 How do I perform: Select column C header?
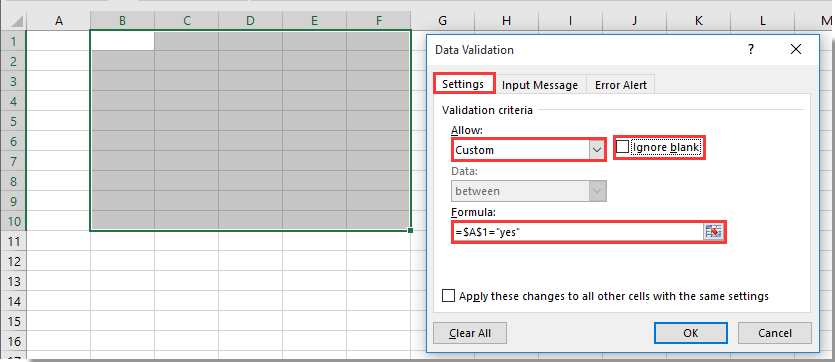pos(186,21)
